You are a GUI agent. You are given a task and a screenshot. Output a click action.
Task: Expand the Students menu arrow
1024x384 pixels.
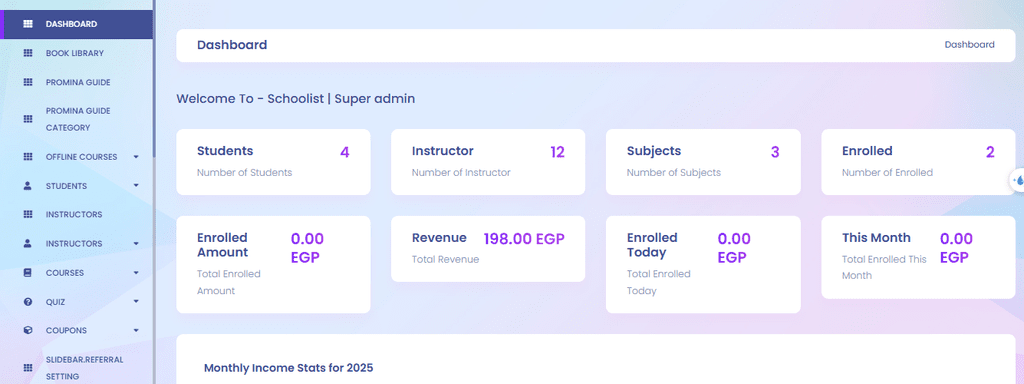click(136, 185)
